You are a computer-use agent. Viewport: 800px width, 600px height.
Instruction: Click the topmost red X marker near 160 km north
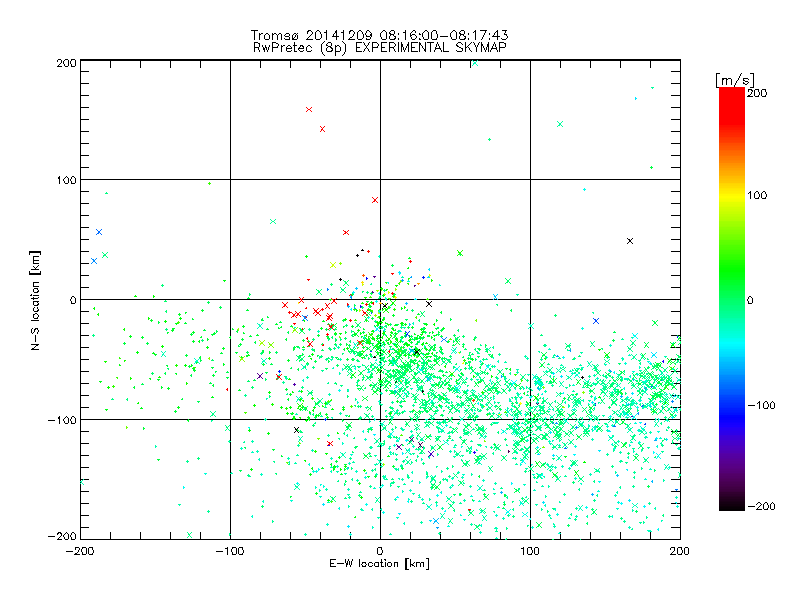coord(309,110)
